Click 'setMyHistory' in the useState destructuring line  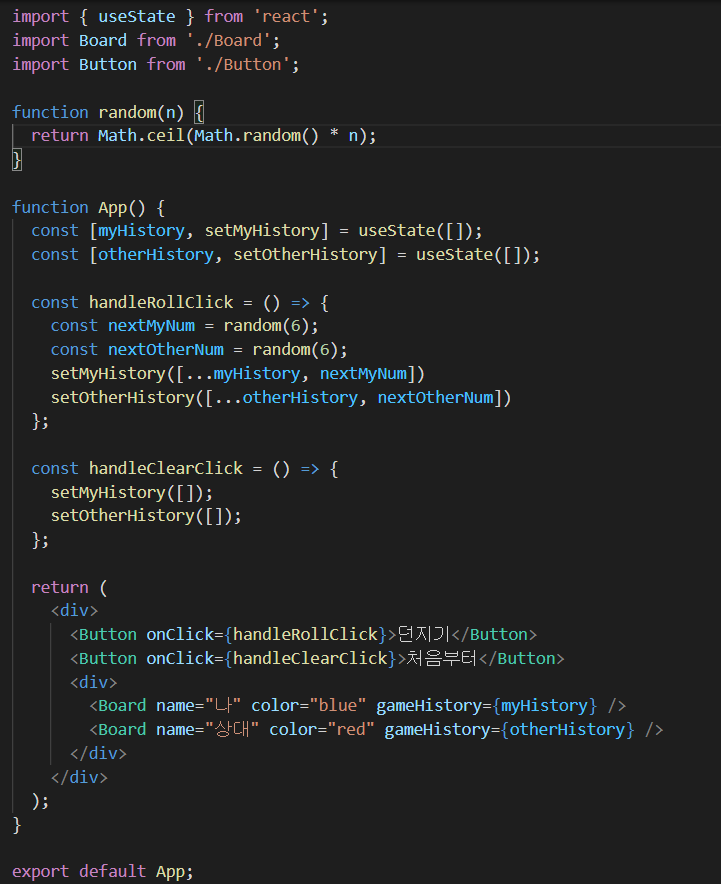(262, 231)
